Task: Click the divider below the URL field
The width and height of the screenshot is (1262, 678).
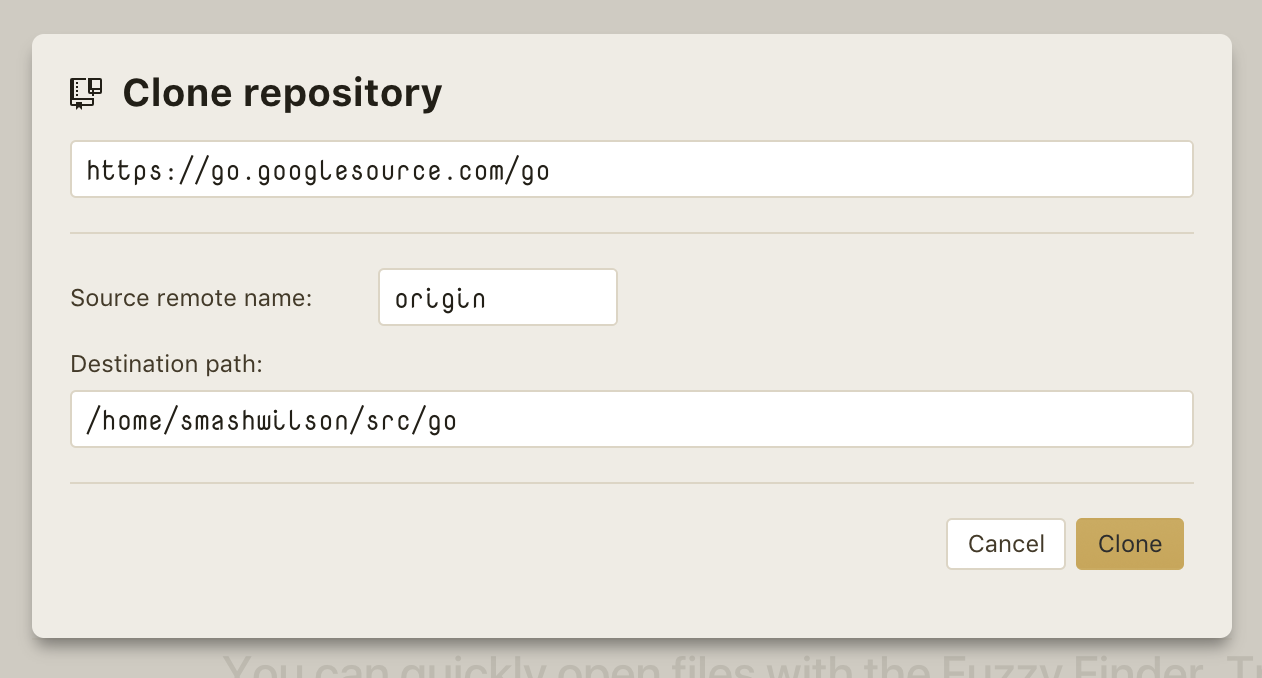Action: 631,233
